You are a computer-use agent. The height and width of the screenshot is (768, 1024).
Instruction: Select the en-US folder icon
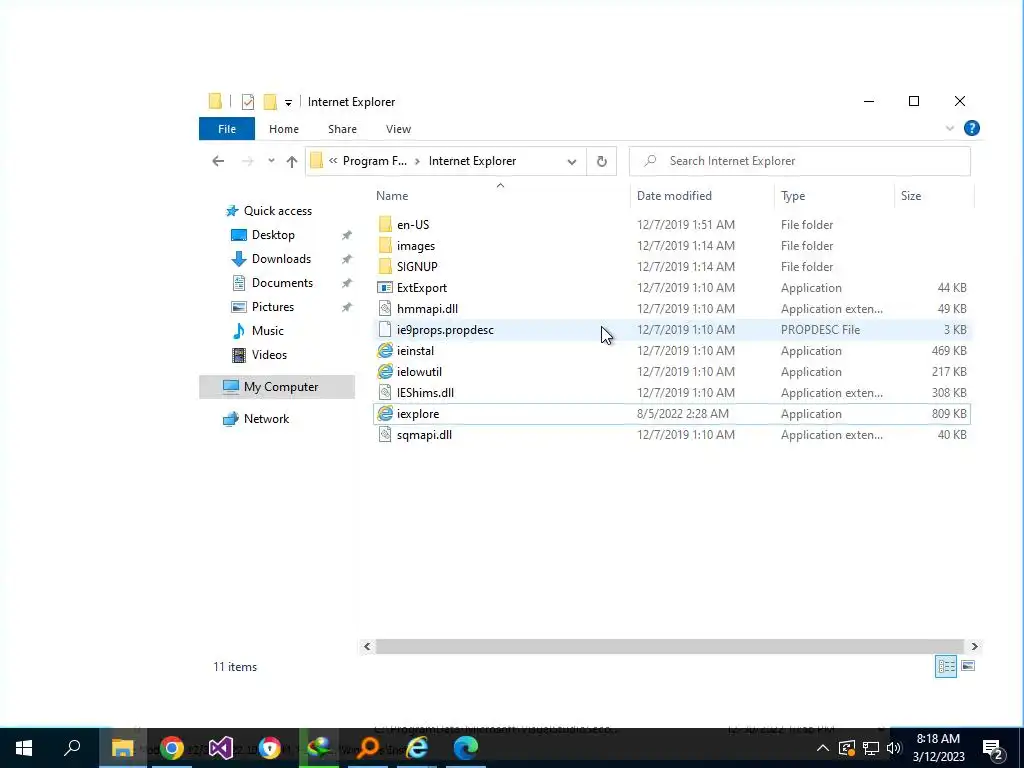pyautogui.click(x=385, y=225)
